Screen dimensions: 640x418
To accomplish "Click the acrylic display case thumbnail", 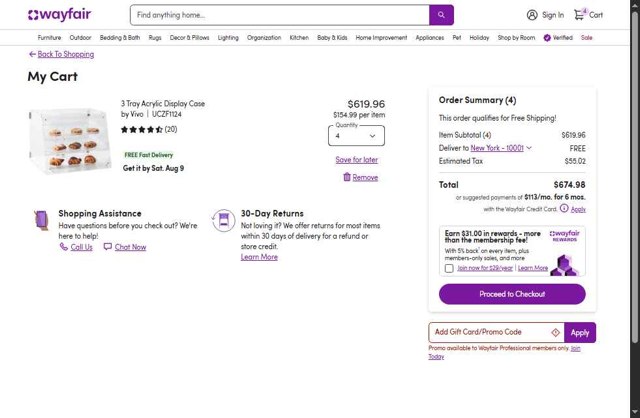I will click(69, 141).
